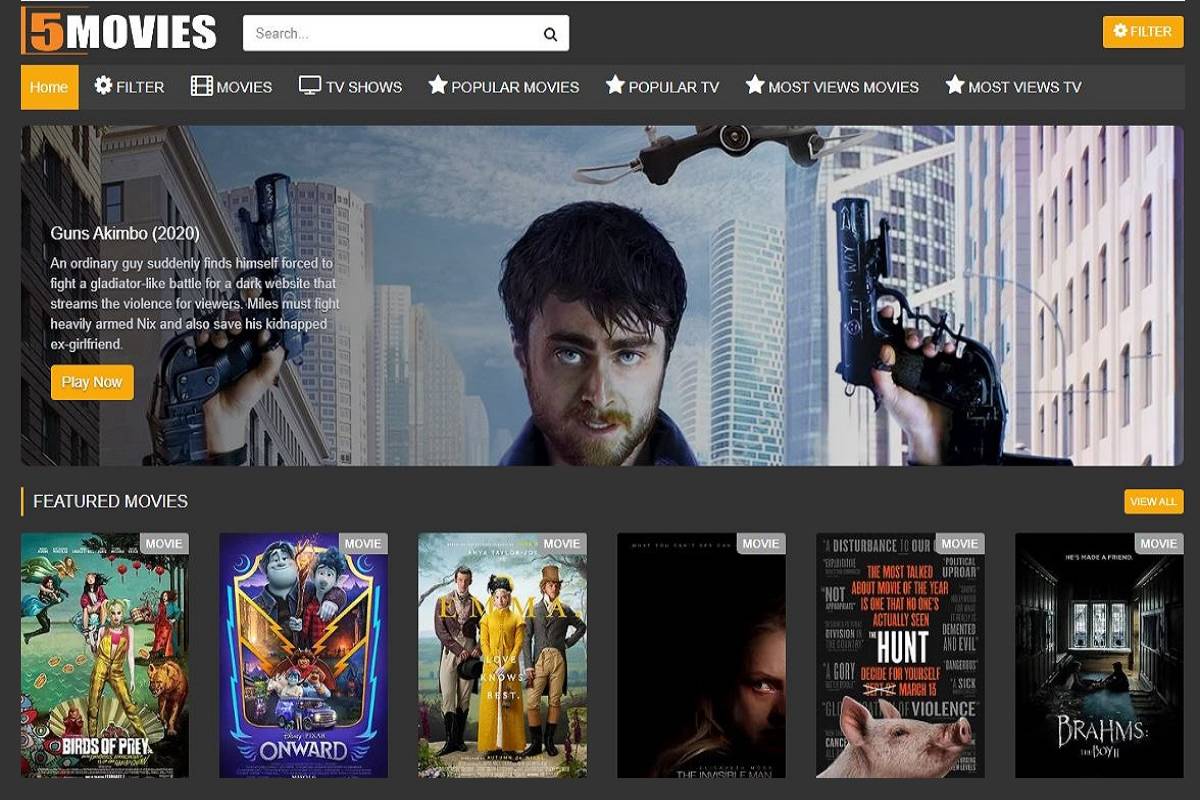The image size is (1200, 800).
Task: Click the Guns Akimbo (2020) title
Action: [125, 234]
